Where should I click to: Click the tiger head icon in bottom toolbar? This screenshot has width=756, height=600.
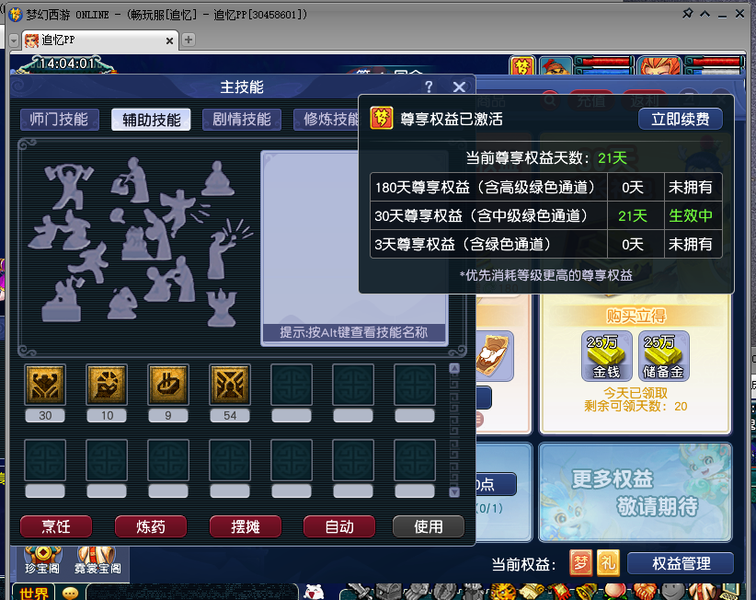(503, 592)
